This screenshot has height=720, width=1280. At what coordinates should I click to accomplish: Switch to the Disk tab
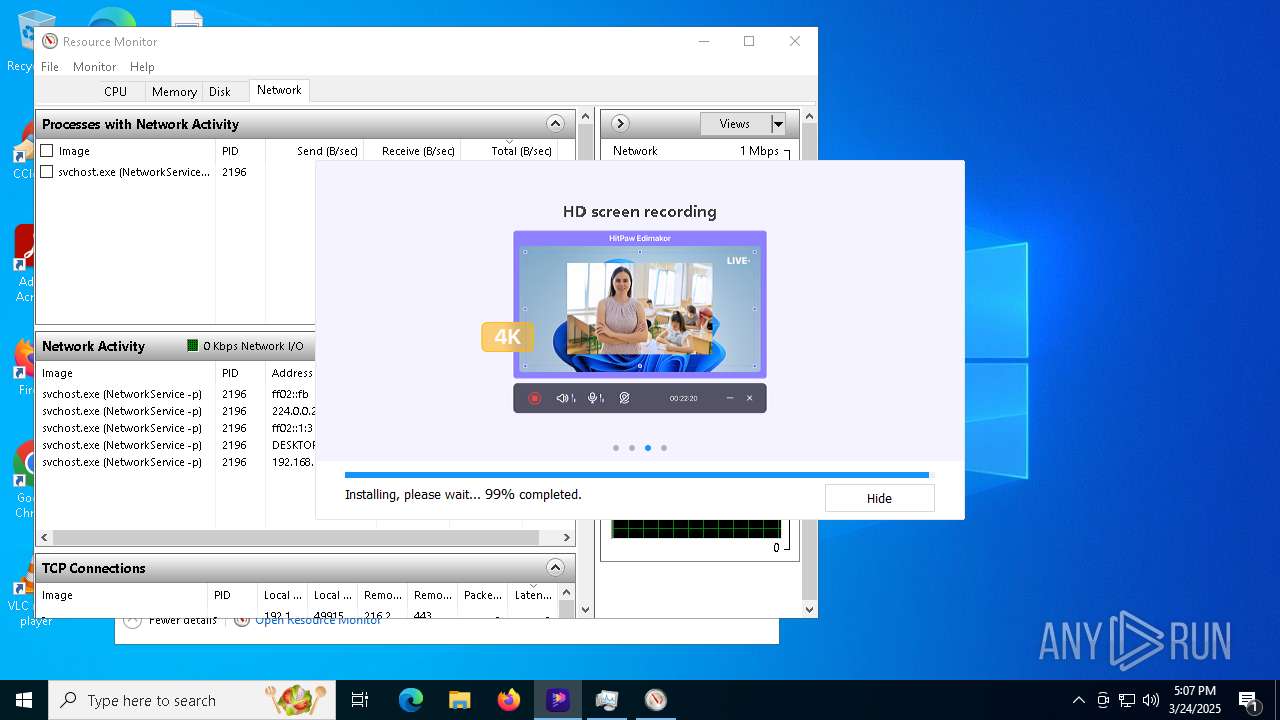(x=220, y=91)
